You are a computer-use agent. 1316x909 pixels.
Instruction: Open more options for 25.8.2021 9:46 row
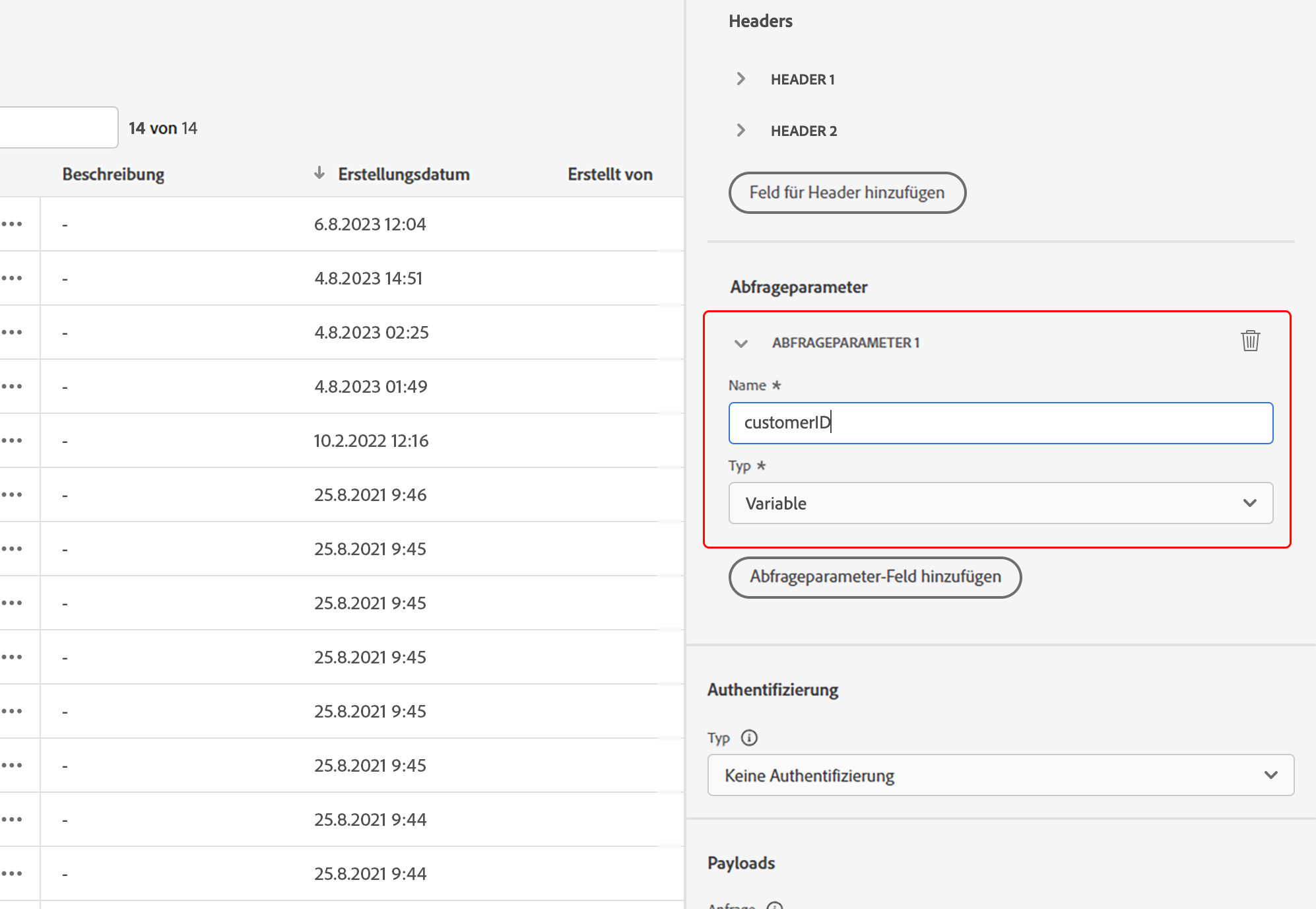pyautogui.click(x=13, y=494)
